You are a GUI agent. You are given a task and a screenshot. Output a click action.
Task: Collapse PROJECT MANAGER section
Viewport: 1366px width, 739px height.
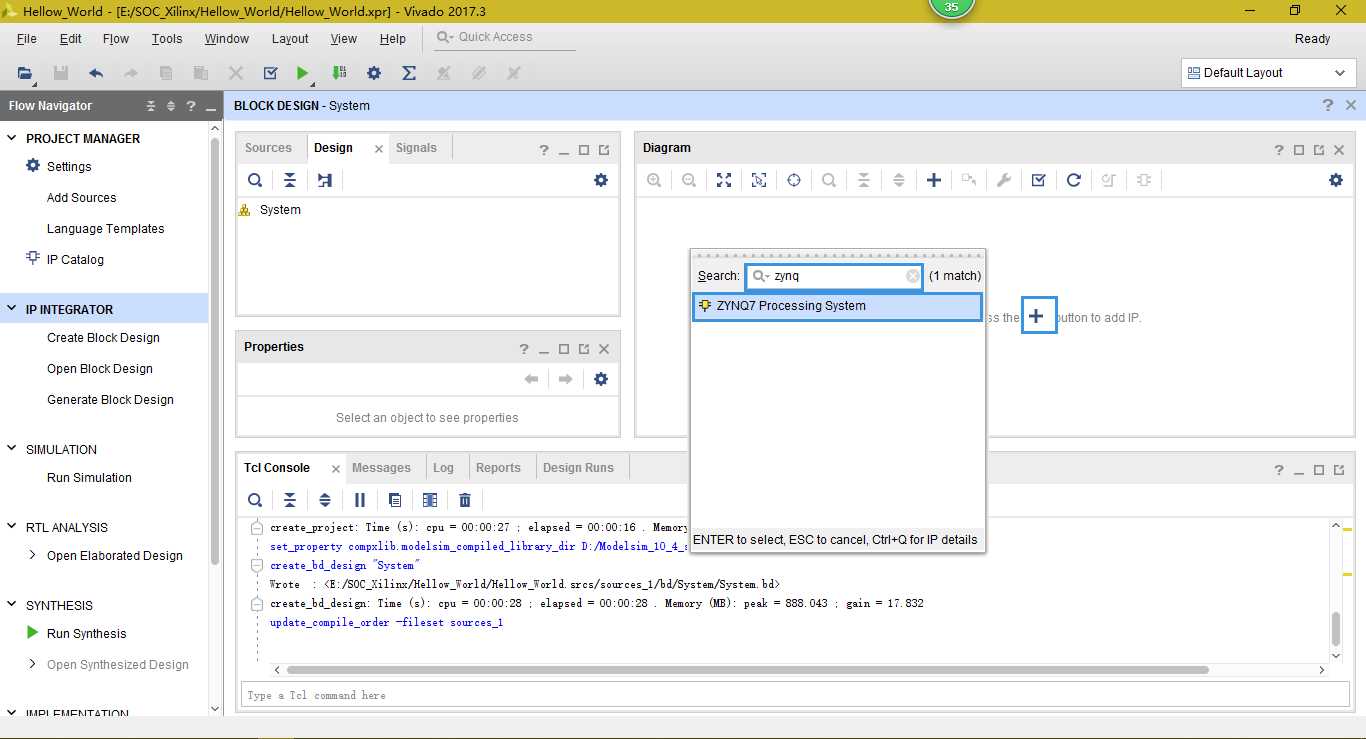[12, 138]
